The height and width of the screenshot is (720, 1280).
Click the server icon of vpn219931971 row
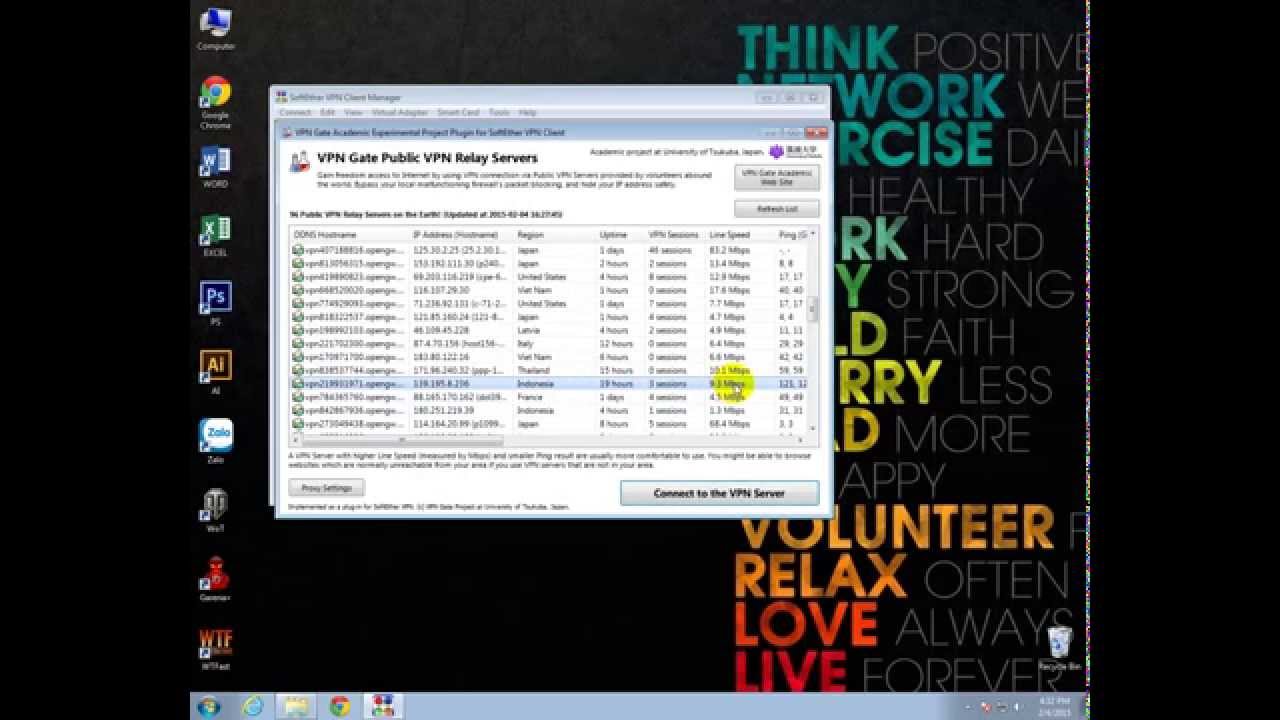click(x=298, y=384)
